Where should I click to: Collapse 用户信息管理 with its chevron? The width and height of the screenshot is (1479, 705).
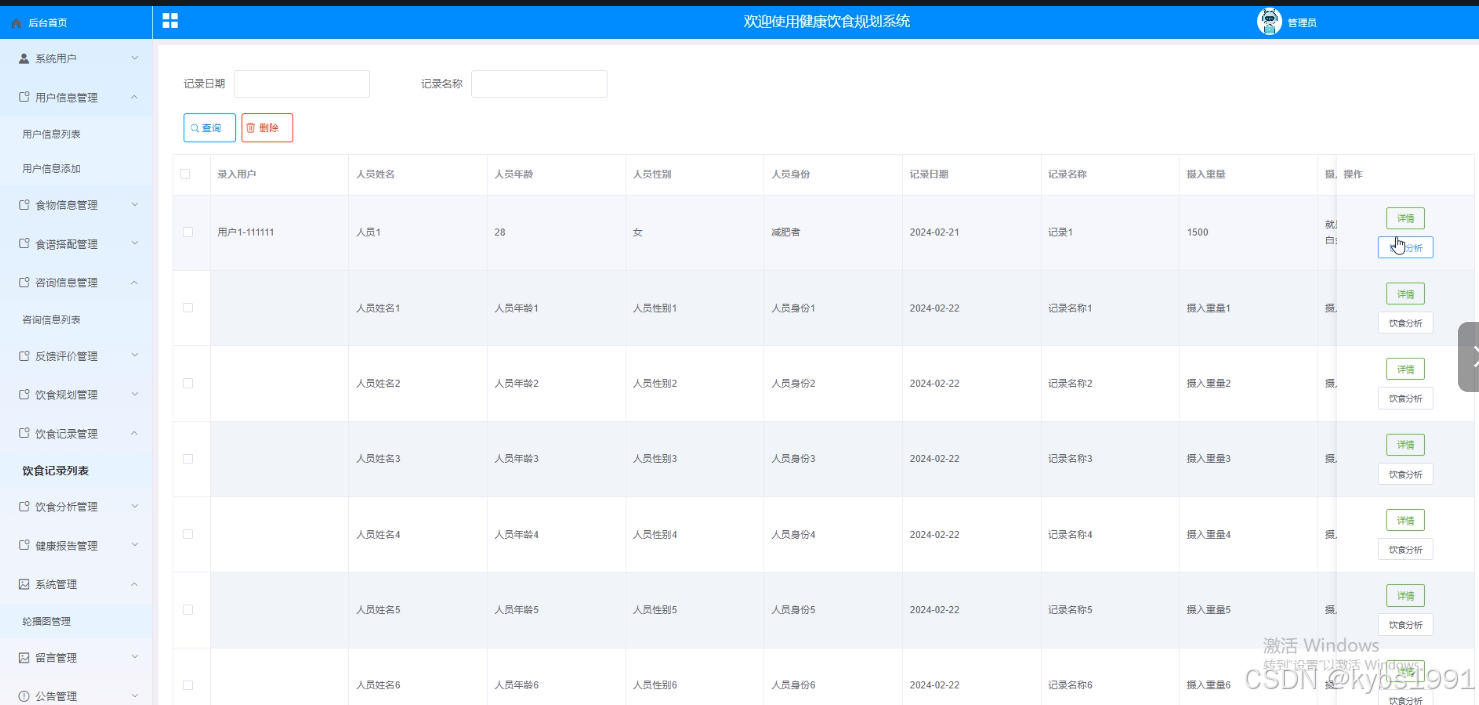pyautogui.click(x=135, y=97)
